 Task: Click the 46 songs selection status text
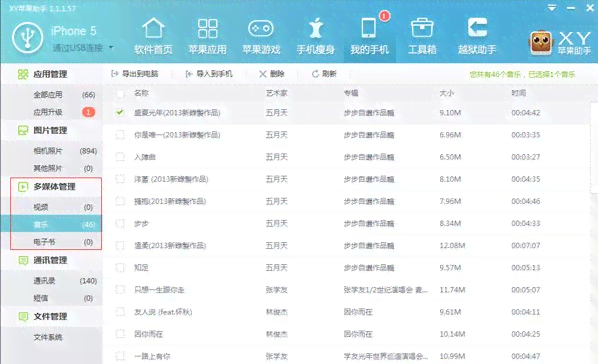[x=522, y=74]
